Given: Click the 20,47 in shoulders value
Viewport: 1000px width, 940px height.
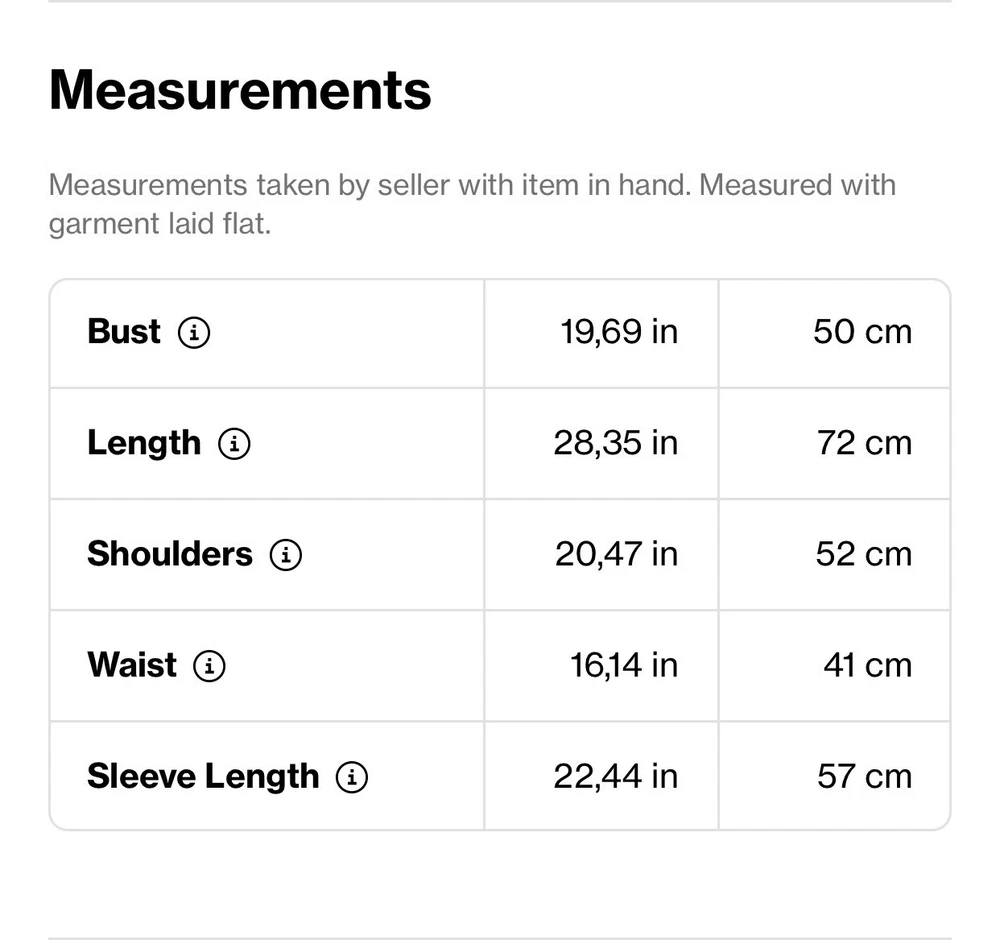Looking at the screenshot, I should click(x=616, y=554).
